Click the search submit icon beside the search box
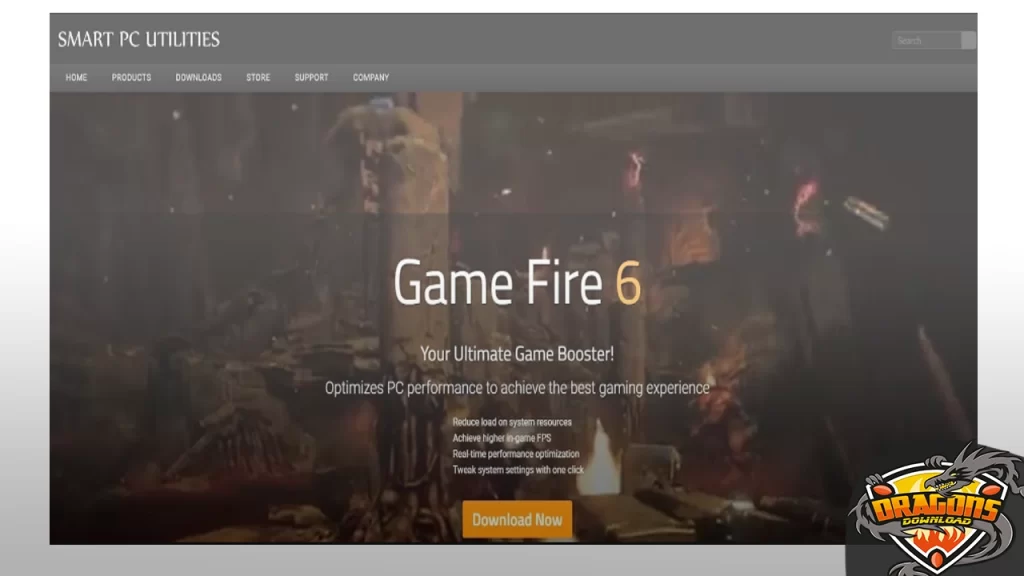This screenshot has height=576, width=1024. (968, 40)
